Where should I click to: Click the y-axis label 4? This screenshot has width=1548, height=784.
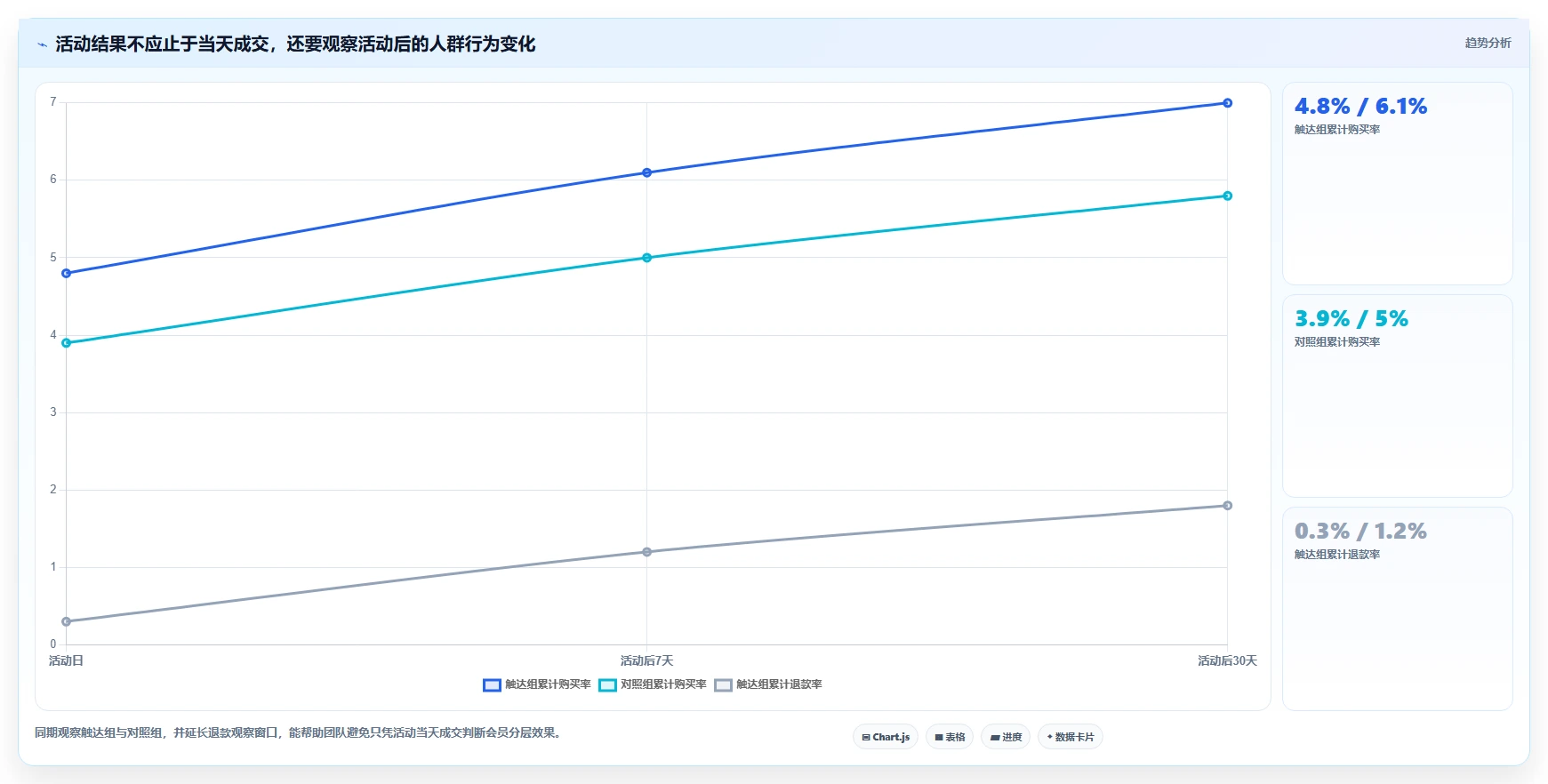coord(53,335)
